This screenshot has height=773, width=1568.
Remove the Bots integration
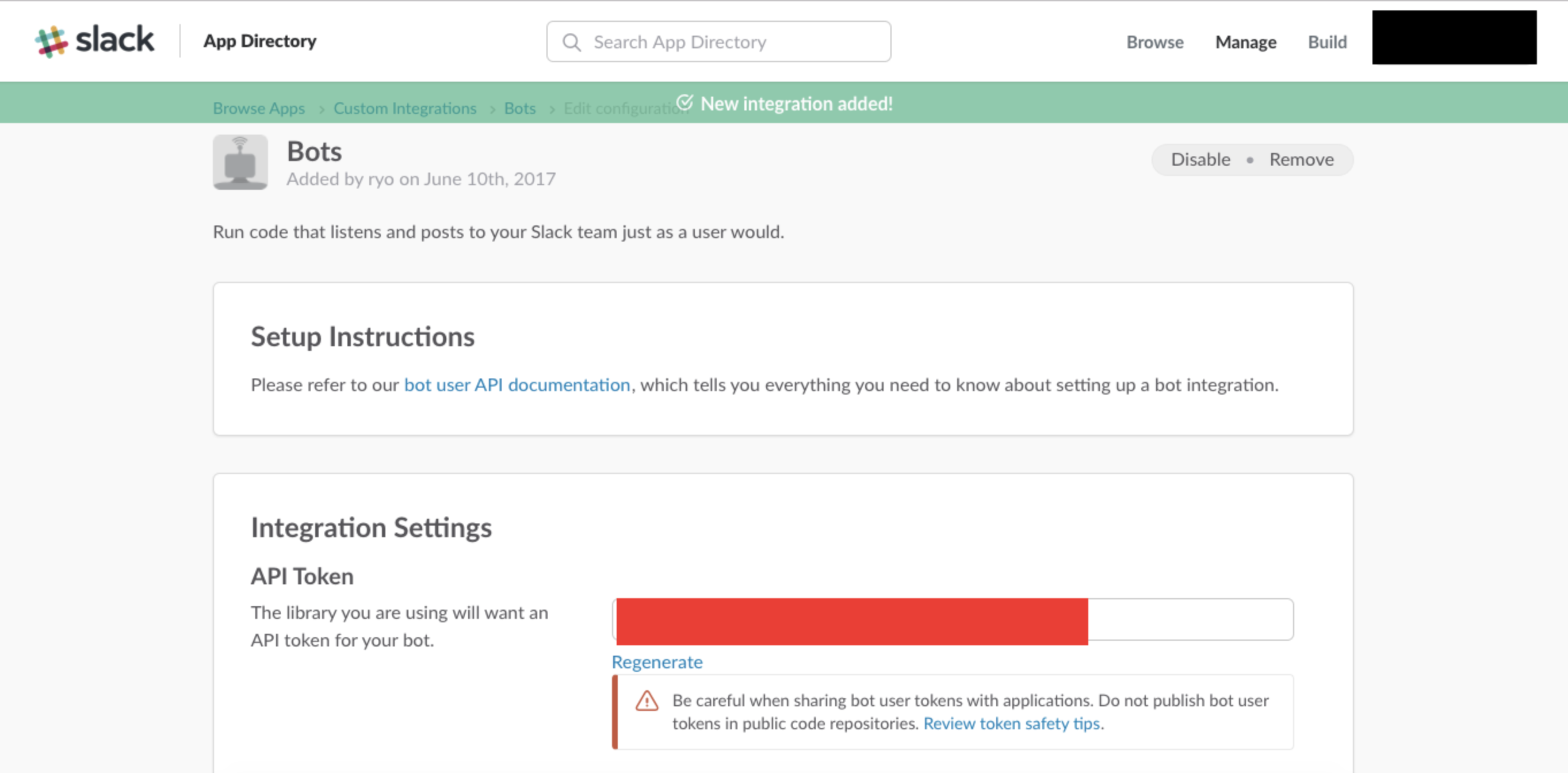click(x=1301, y=159)
